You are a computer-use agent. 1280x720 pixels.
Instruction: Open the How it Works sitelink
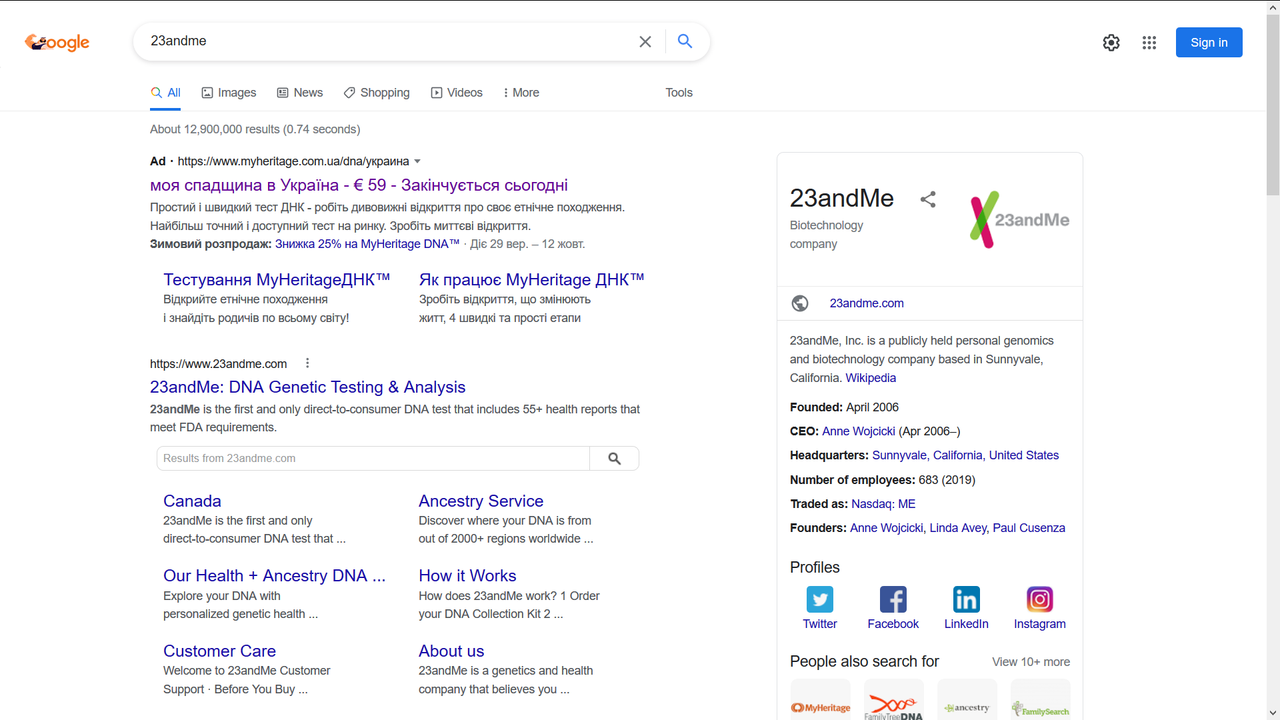click(467, 576)
